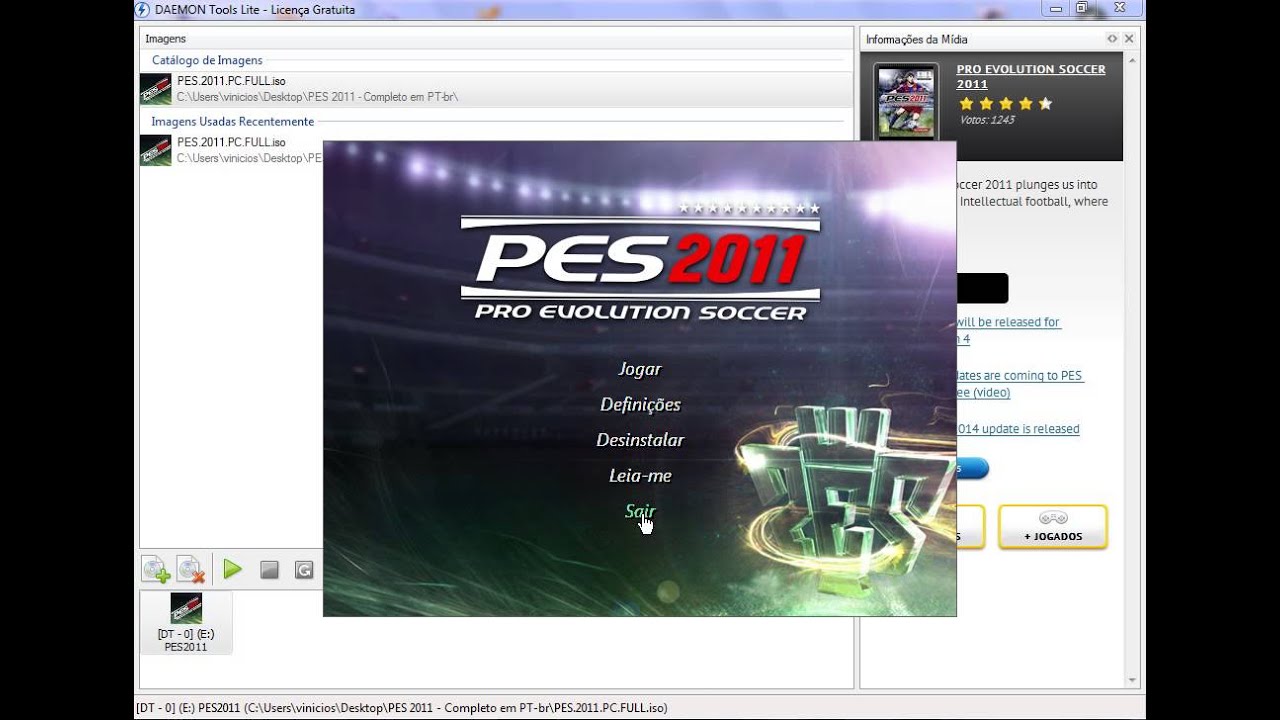Click the auto-hide toggle of Informações da Mídia

[x=1112, y=39]
